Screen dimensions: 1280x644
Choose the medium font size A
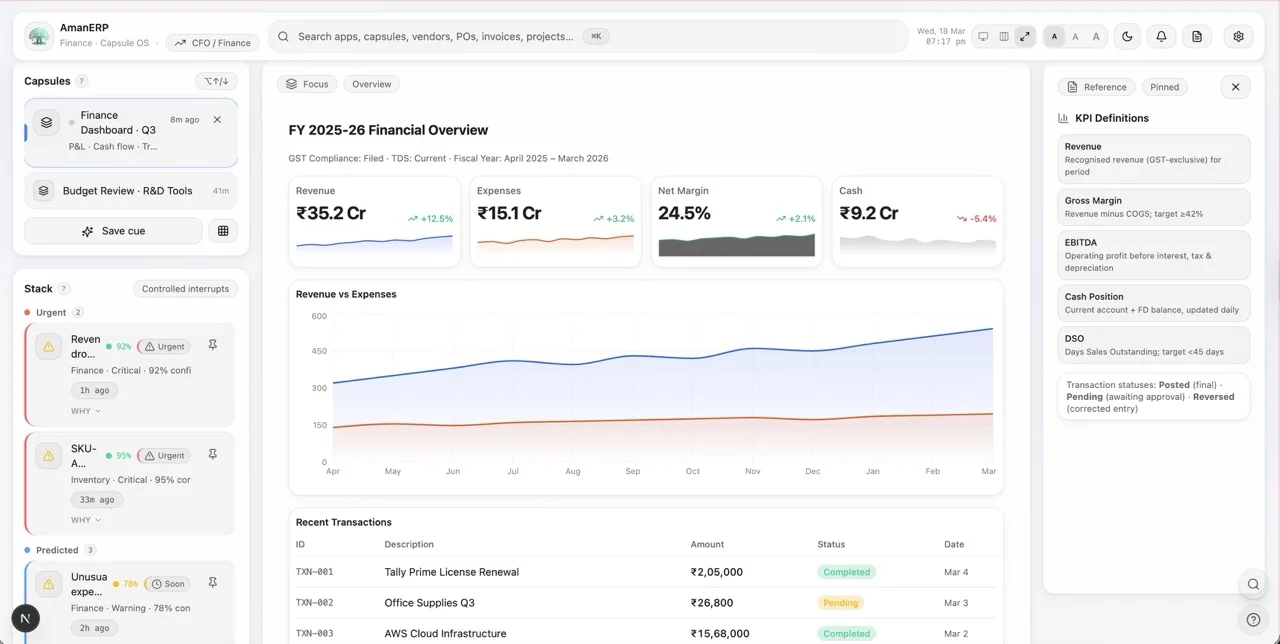(1075, 36)
